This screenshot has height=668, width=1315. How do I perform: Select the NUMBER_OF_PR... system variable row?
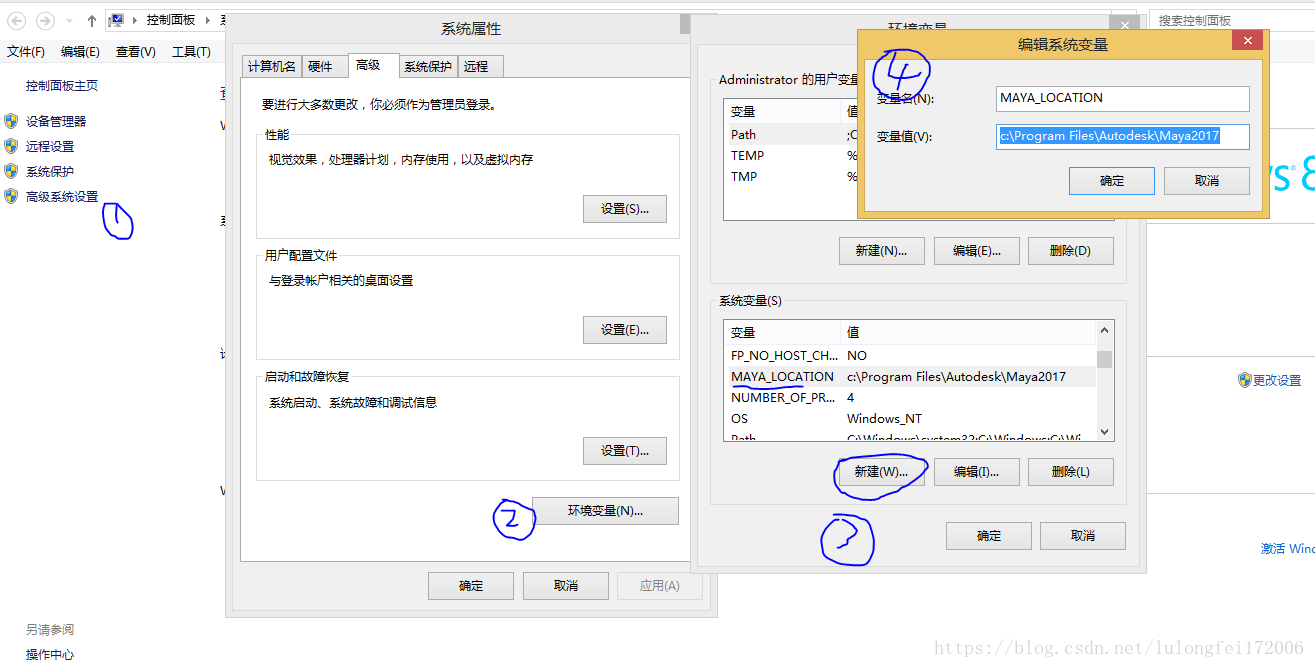911,398
